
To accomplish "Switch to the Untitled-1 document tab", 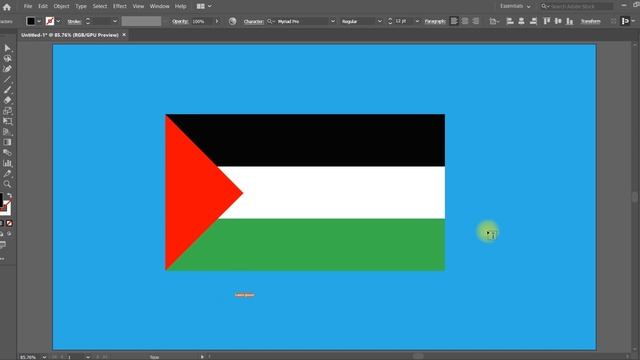I will click(x=70, y=35).
